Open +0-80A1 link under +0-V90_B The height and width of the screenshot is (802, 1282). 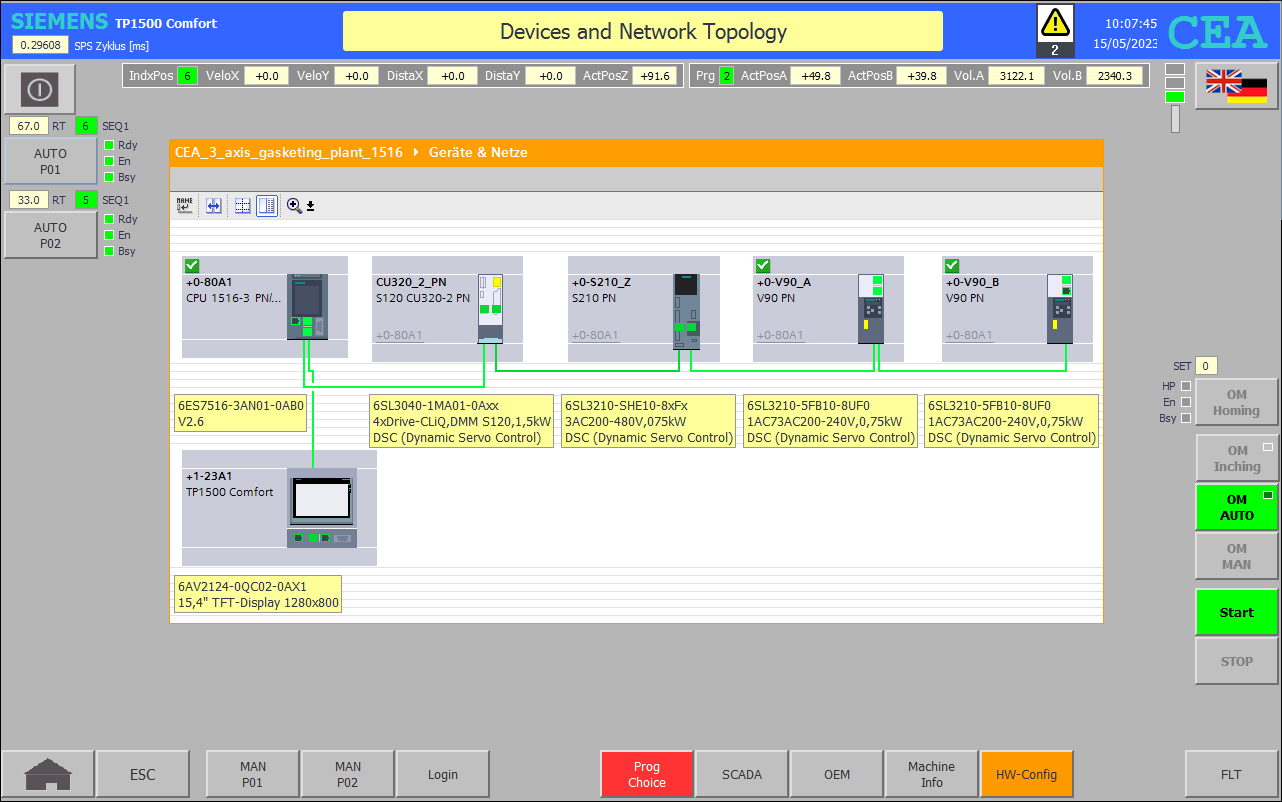point(969,335)
